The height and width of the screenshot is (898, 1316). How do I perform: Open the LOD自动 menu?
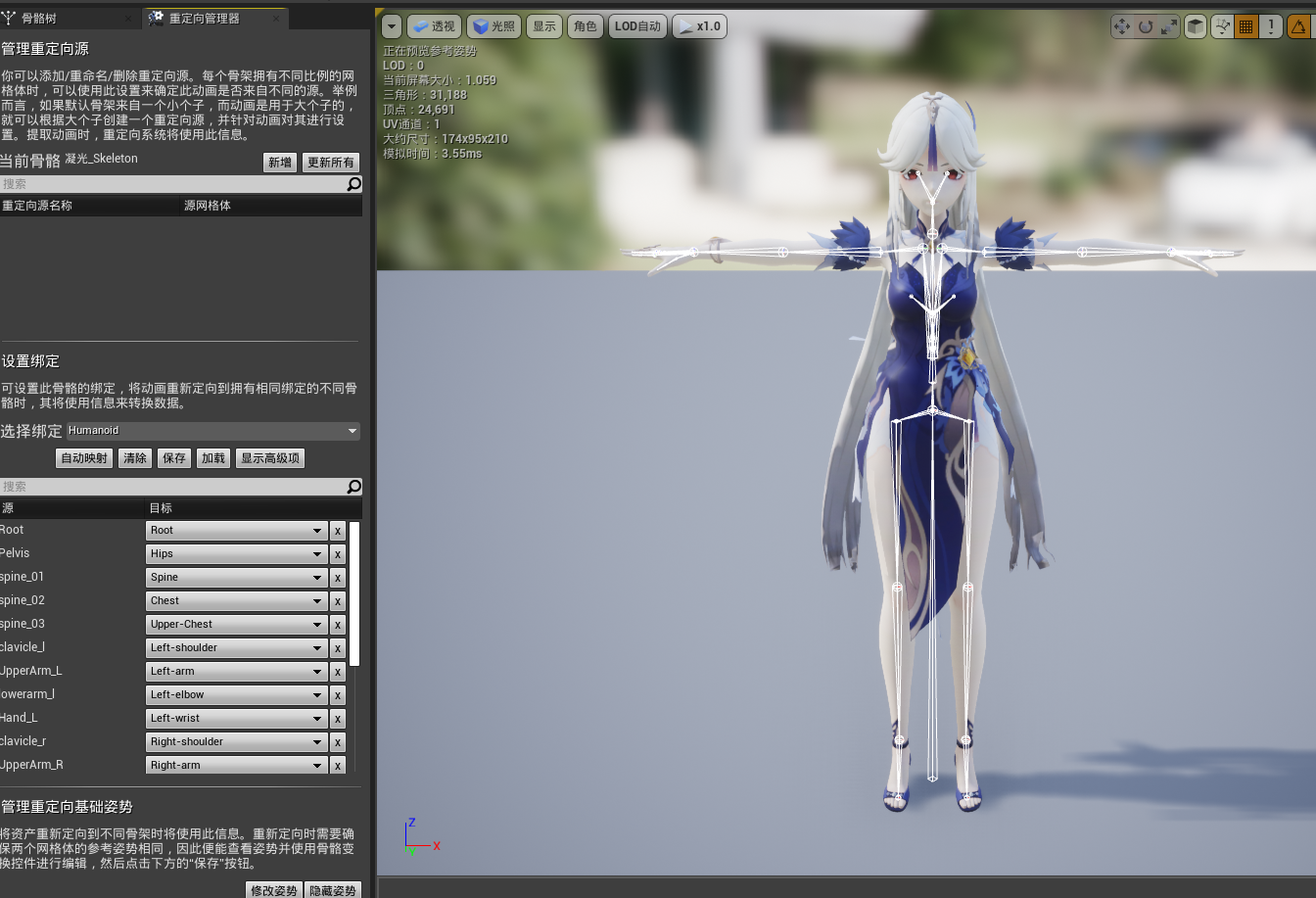point(637,26)
